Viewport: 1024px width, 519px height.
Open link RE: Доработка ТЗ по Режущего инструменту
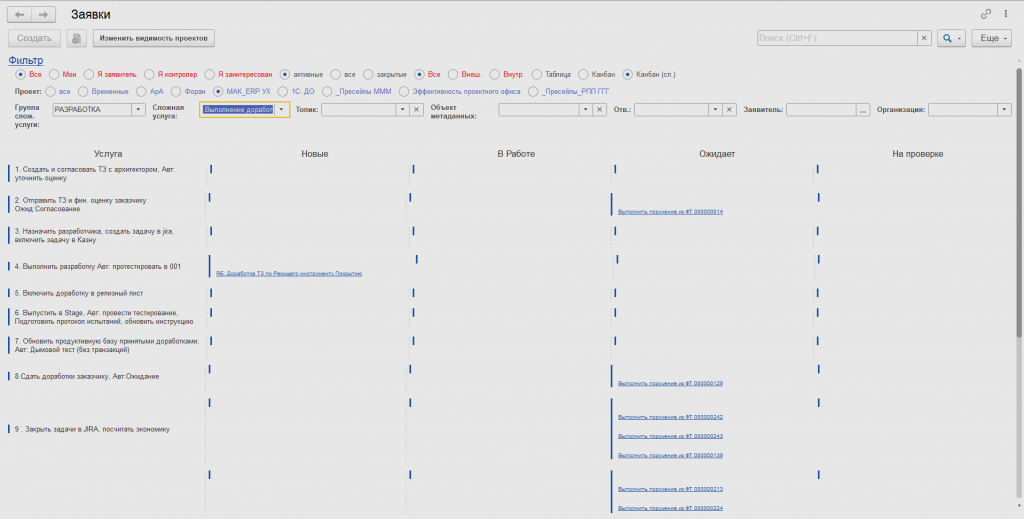pos(289,274)
